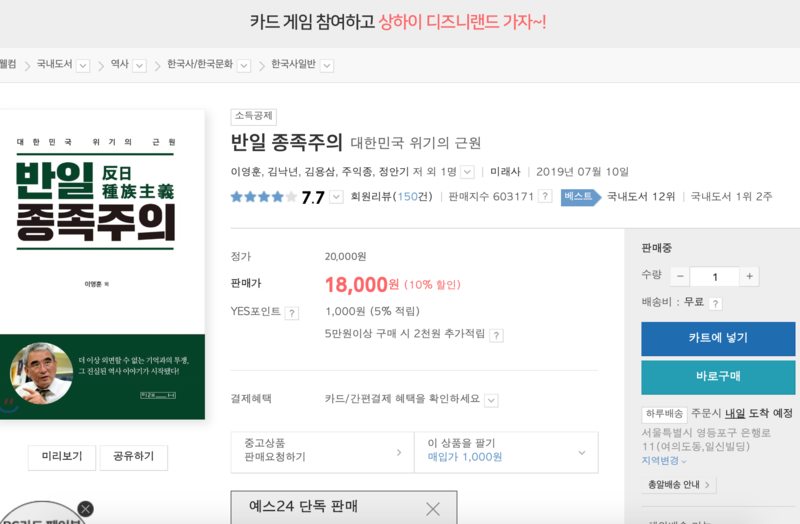Viewport: 800px width, 524px height.
Task: Click 바로구매 button
Action: coord(718,378)
